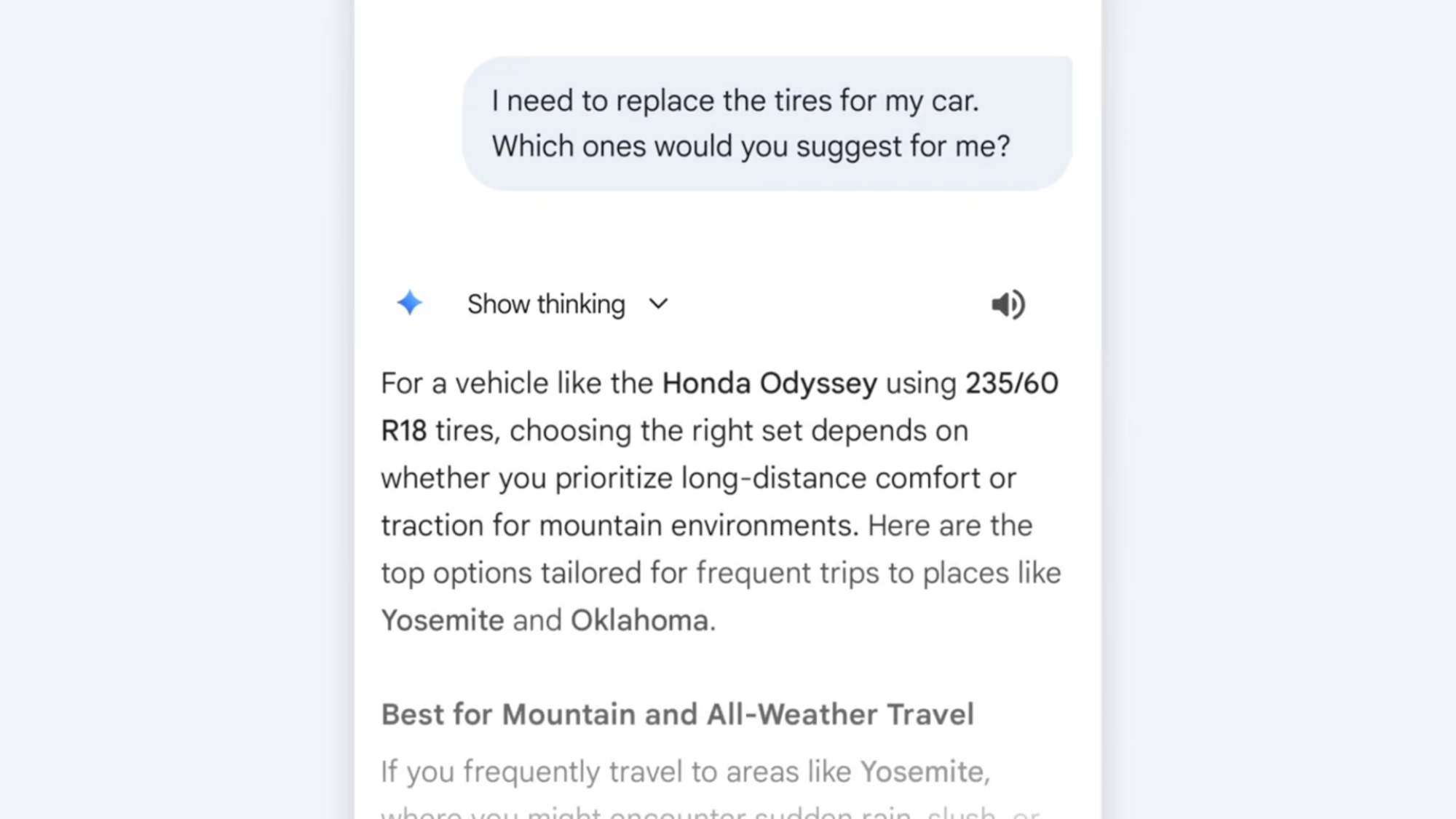1456x819 pixels.
Task: Click the bold "Oklahoma" text
Action: [x=639, y=621]
